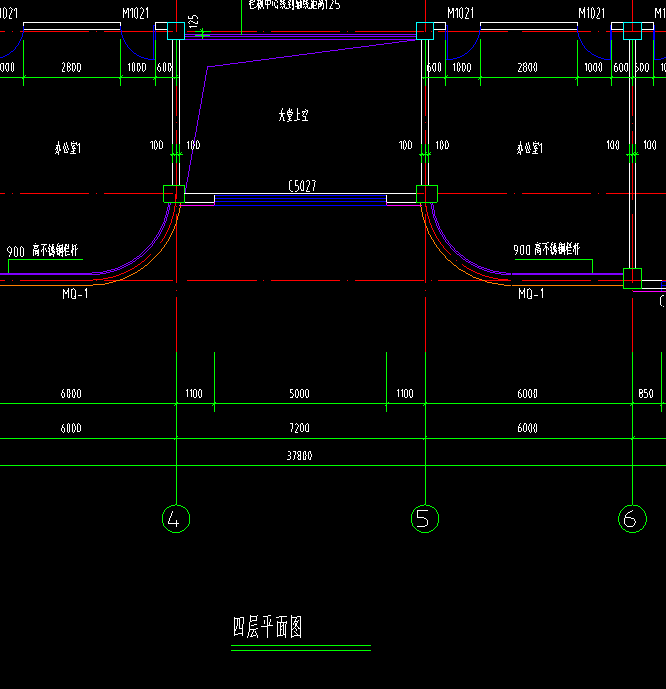Image resolution: width=666 pixels, height=689 pixels.
Task: Click the M1021 door label just left of axis 4
Action: coord(135,14)
